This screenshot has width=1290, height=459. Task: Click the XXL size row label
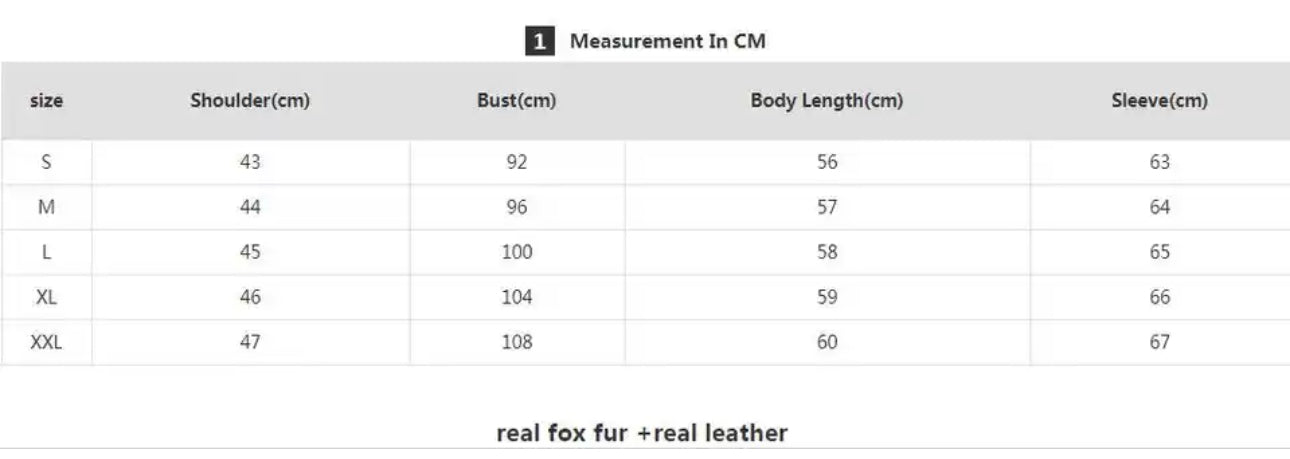46,343
